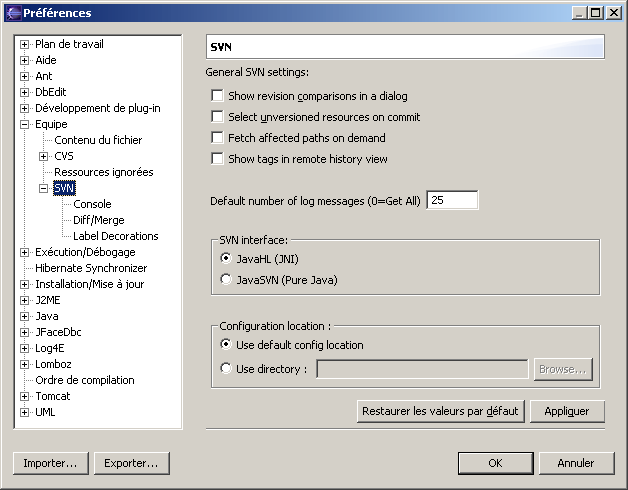Select the JavaHL (JNI) interface option
The height and width of the screenshot is (490, 628).
(226, 259)
